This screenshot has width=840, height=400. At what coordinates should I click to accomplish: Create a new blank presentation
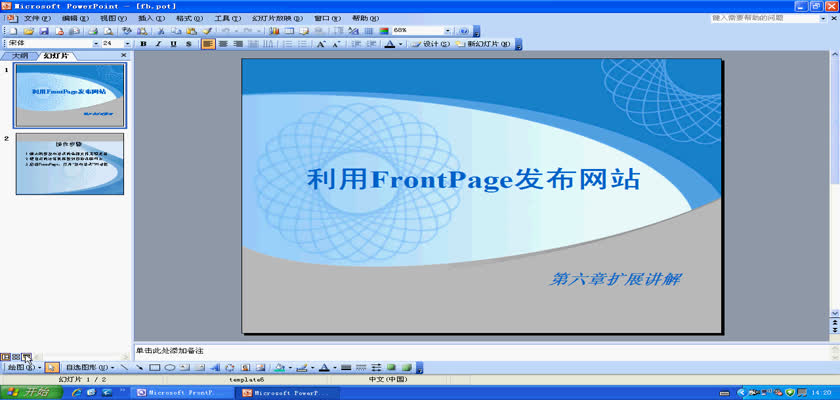click(x=13, y=31)
